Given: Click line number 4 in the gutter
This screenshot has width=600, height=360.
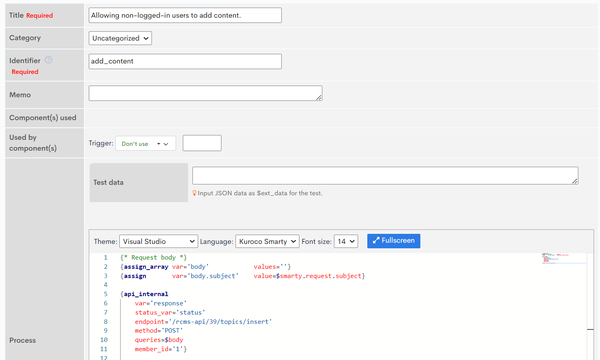Looking at the screenshot, I should pyautogui.click(x=105, y=285).
